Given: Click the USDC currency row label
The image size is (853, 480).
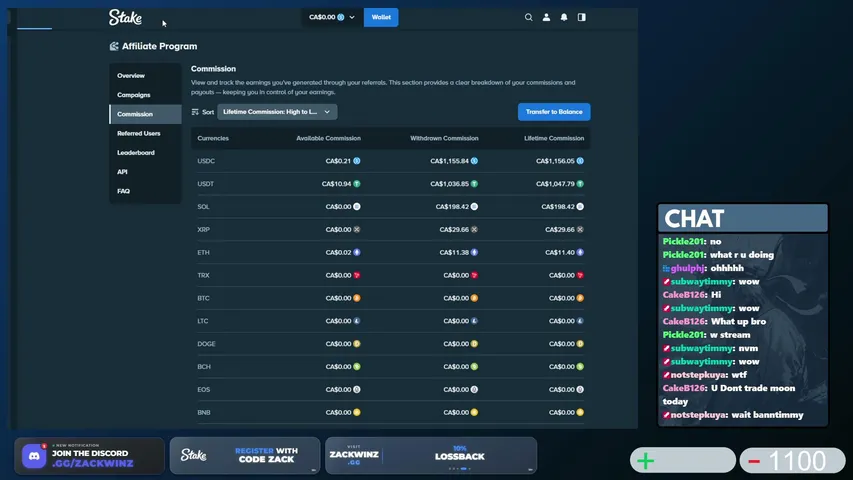Looking at the screenshot, I should click(x=206, y=161).
